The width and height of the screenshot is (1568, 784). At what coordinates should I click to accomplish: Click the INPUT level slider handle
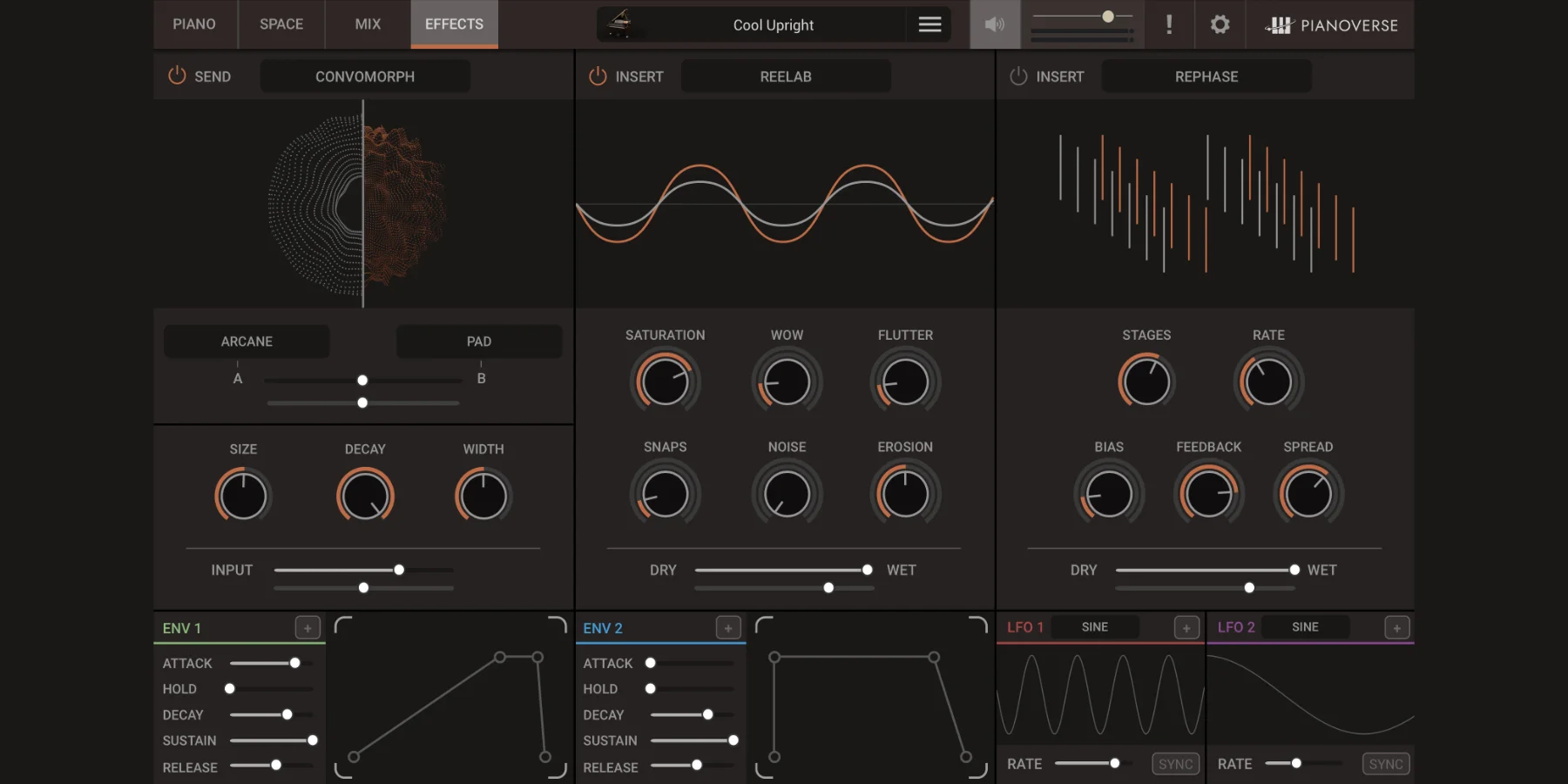[399, 570]
